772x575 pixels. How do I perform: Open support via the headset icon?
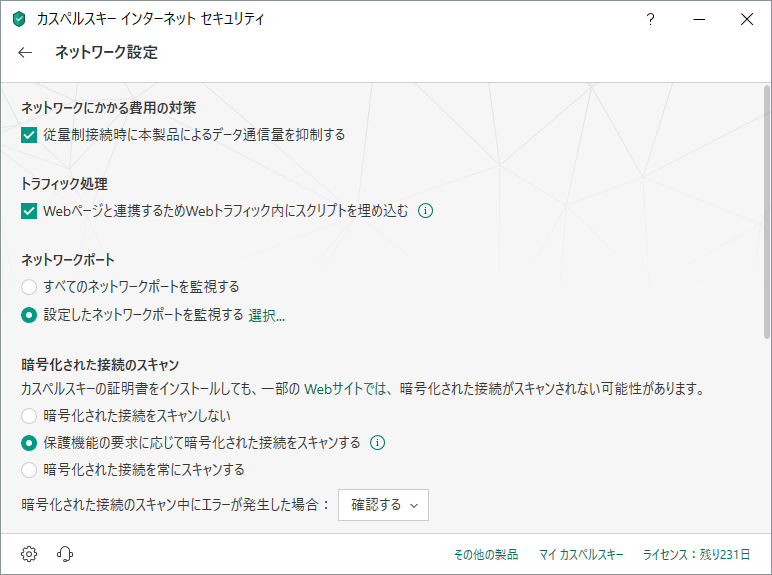pos(64,554)
